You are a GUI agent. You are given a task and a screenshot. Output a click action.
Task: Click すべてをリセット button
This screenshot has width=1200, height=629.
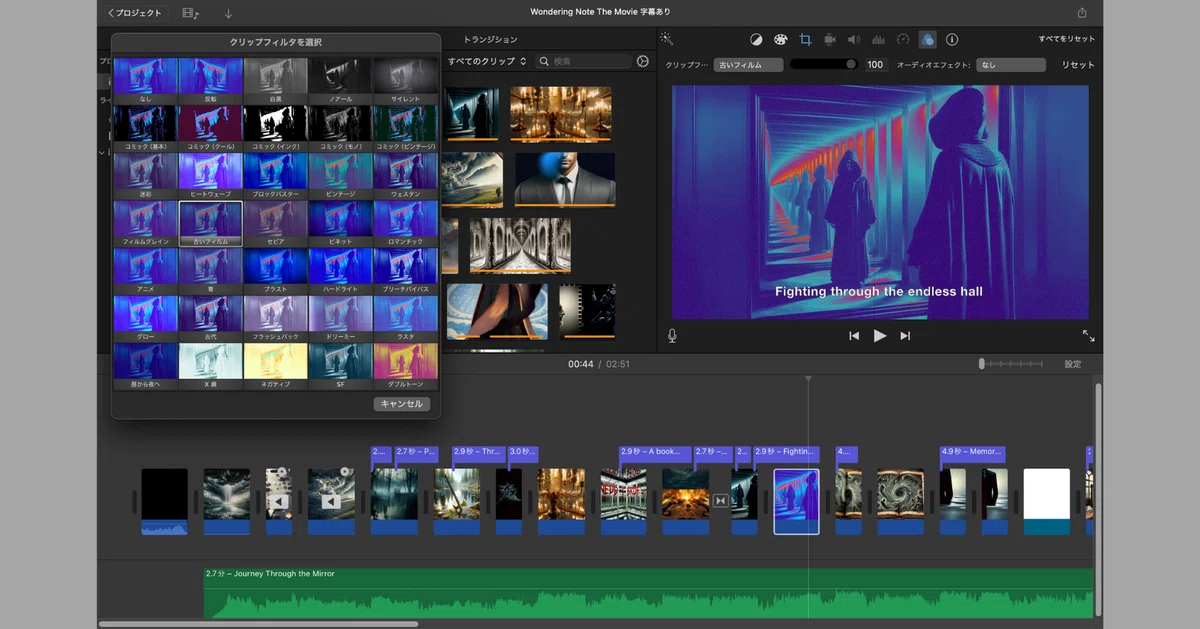coord(1067,39)
